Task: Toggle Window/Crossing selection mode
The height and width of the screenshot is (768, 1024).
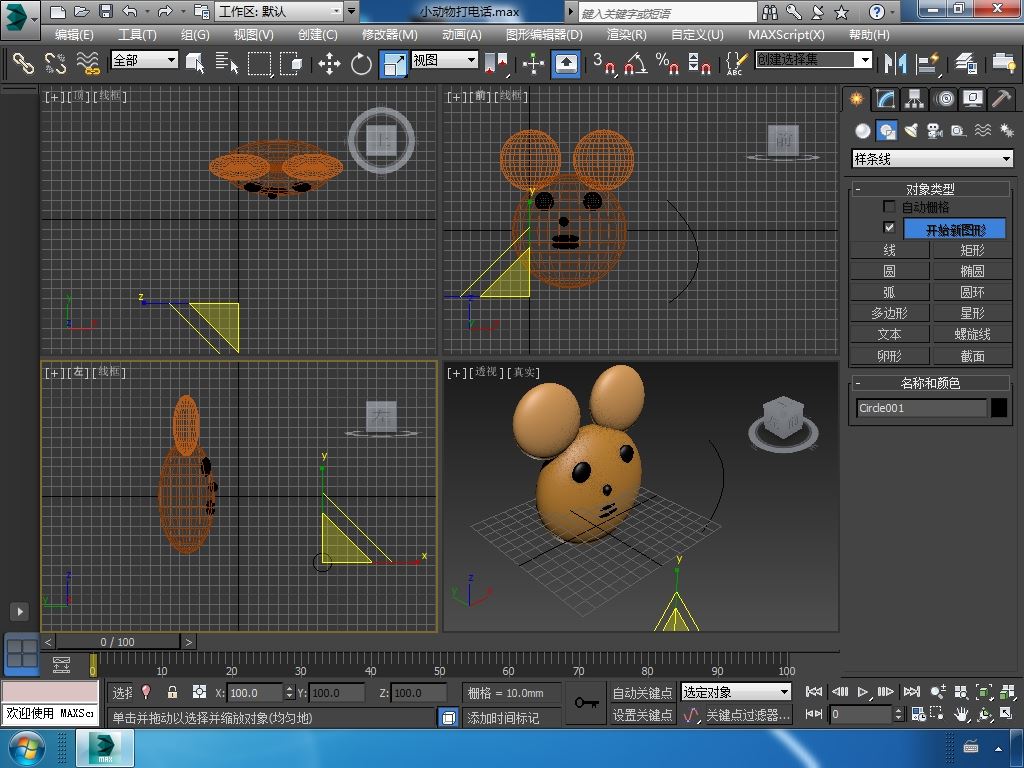Action: (x=291, y=63)
